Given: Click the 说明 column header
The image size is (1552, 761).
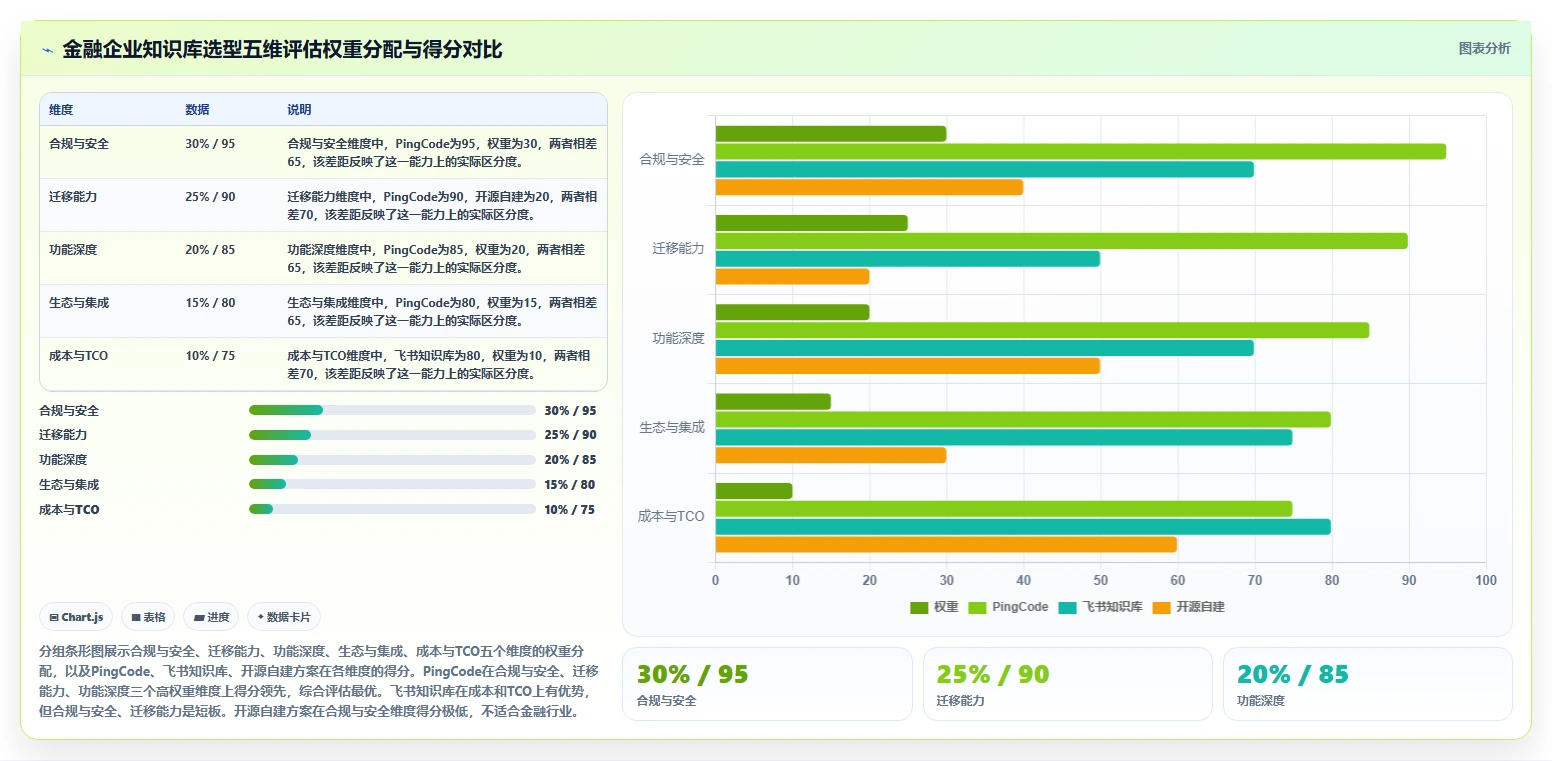Looking at the screenshot, I should (299, 110).
